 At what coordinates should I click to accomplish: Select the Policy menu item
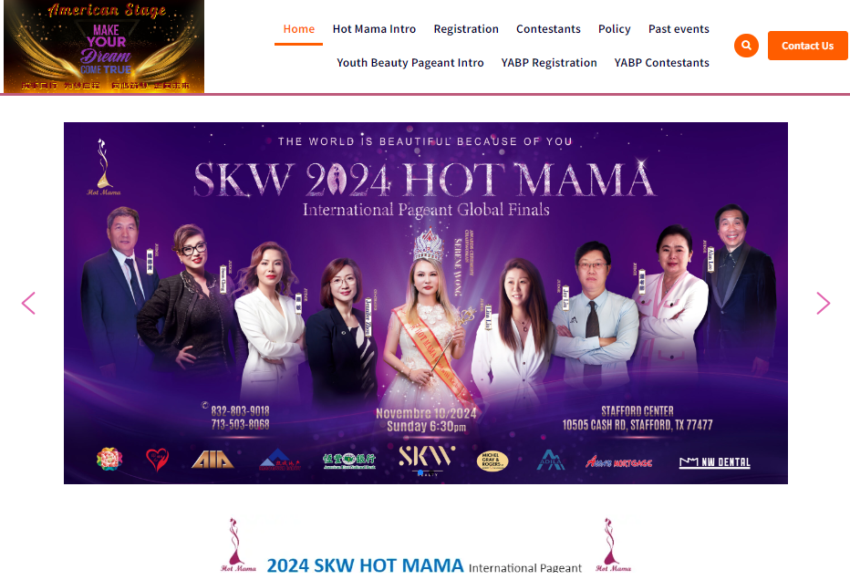(614, 29)
